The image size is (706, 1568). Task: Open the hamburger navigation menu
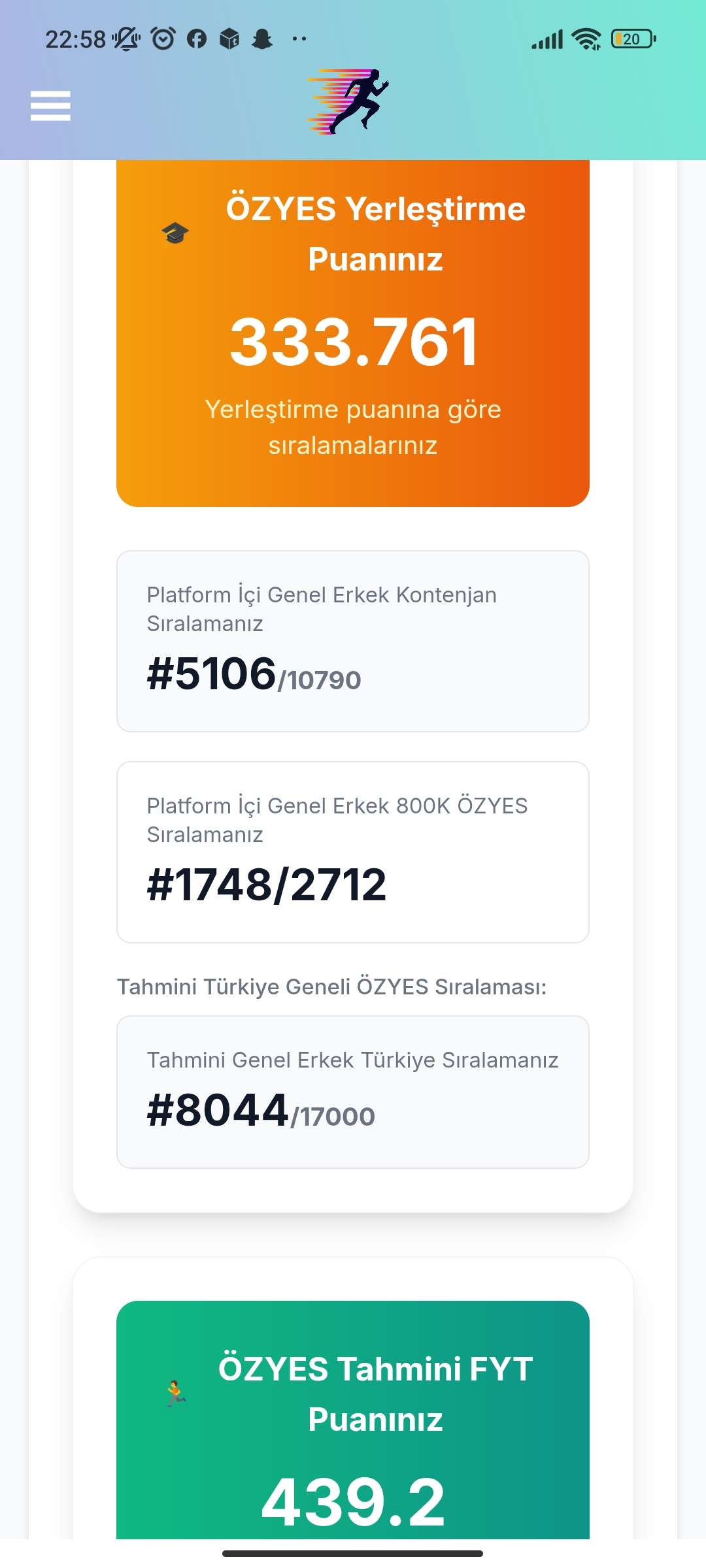coord(50,106)
